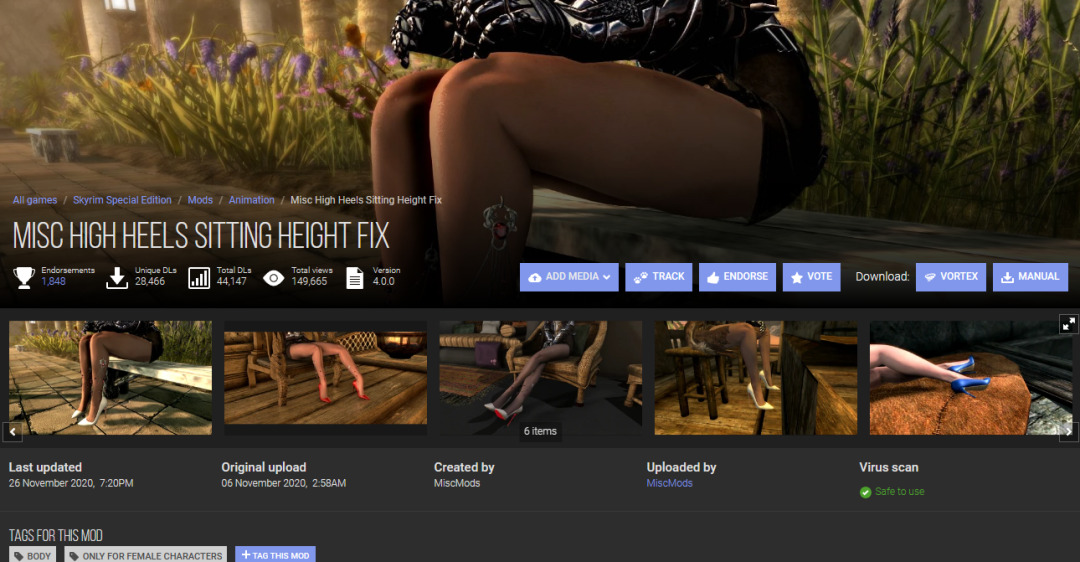Select the Only For Female Characters tag
1080x562 pixels.
coord(147,555)
